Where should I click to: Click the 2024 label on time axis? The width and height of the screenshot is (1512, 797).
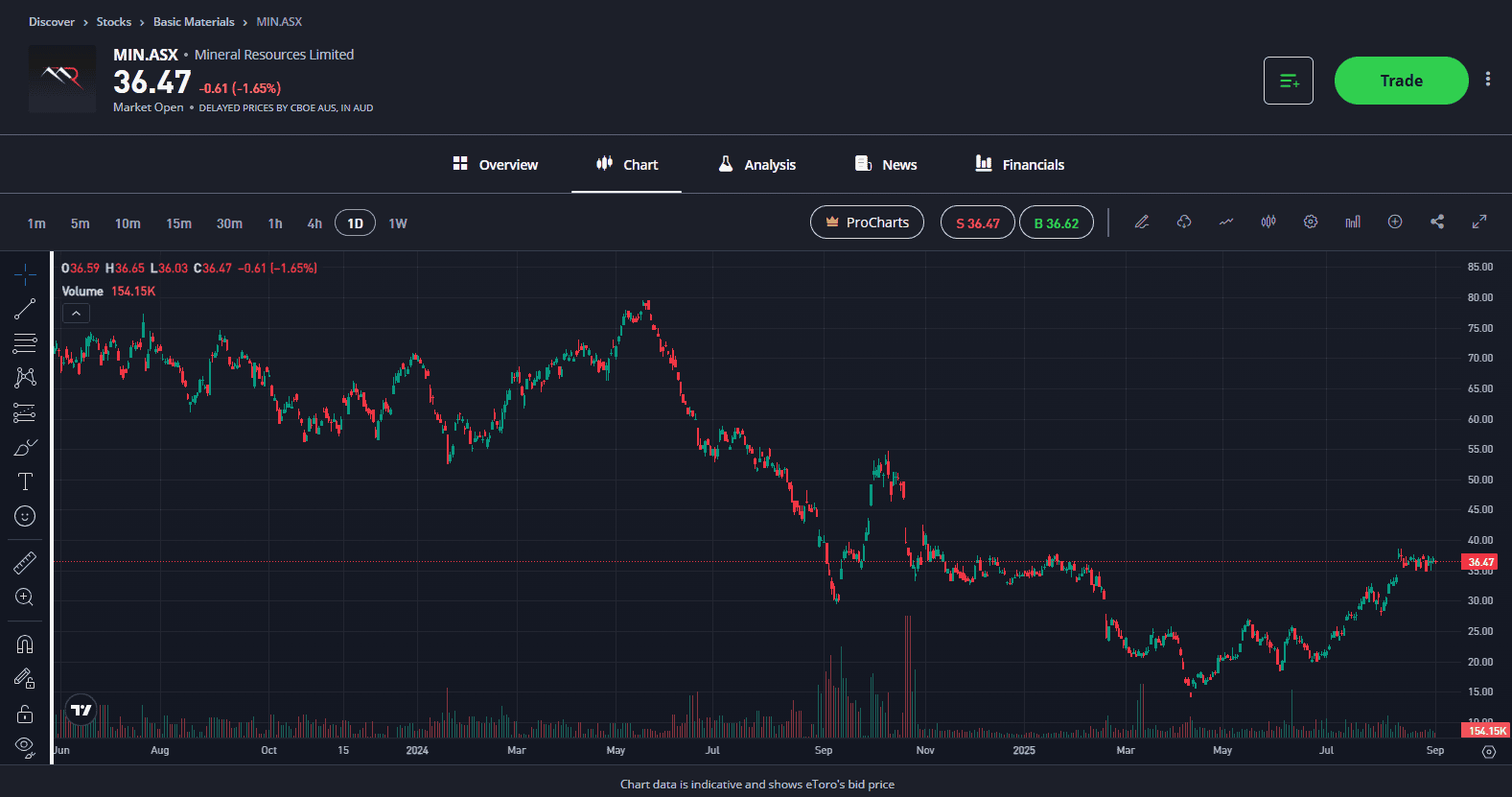[417, 750]
